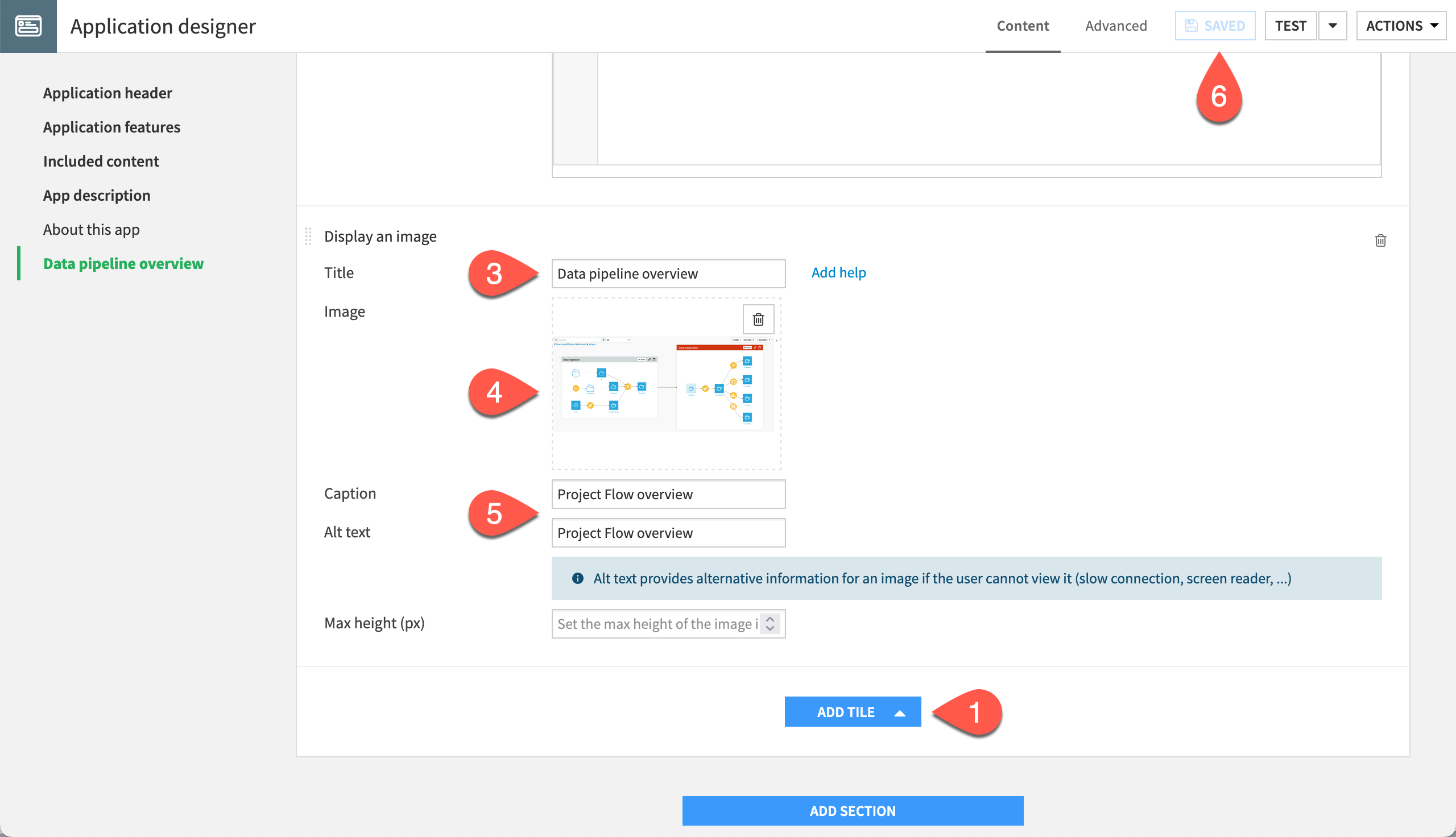
Task: Click the TEST button
Action: (x=1290, y=26)
